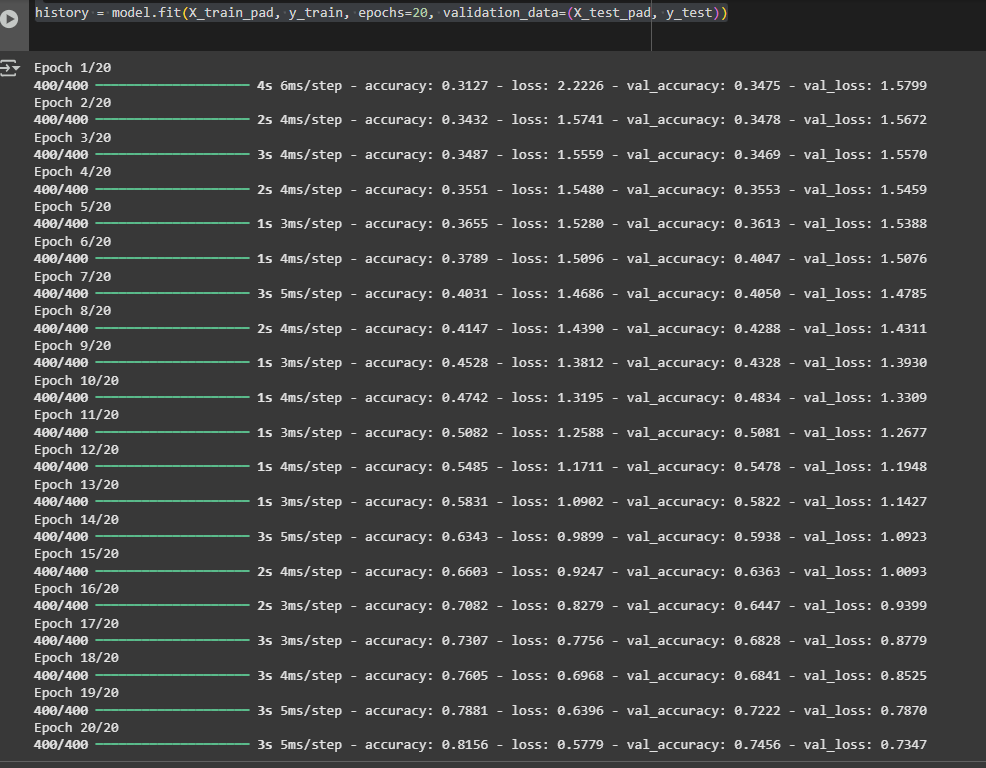Screen dimensions: 986x768
Task: Run the model.fit code cell
Action: pos(9,19)
